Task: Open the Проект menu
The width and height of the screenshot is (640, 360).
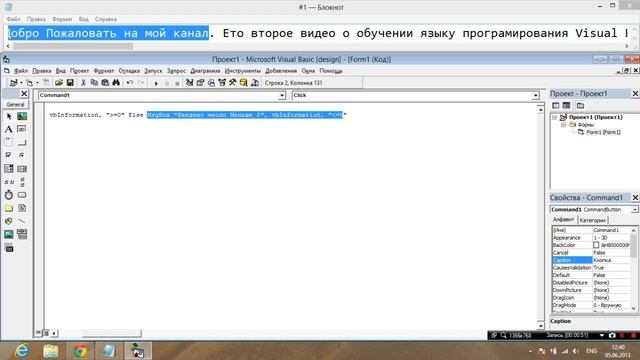Action: (x=79, y=71)
